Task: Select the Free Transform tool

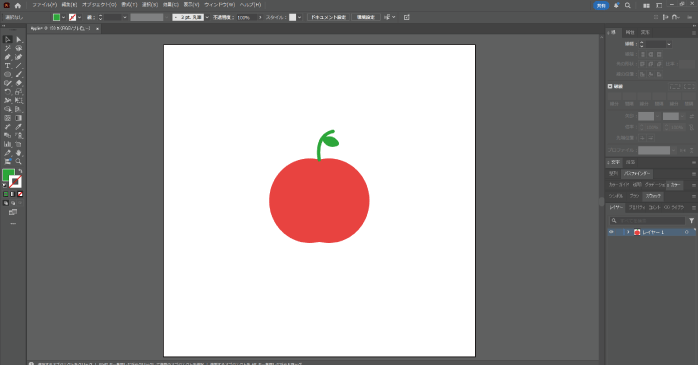Action: coord(19,101)
